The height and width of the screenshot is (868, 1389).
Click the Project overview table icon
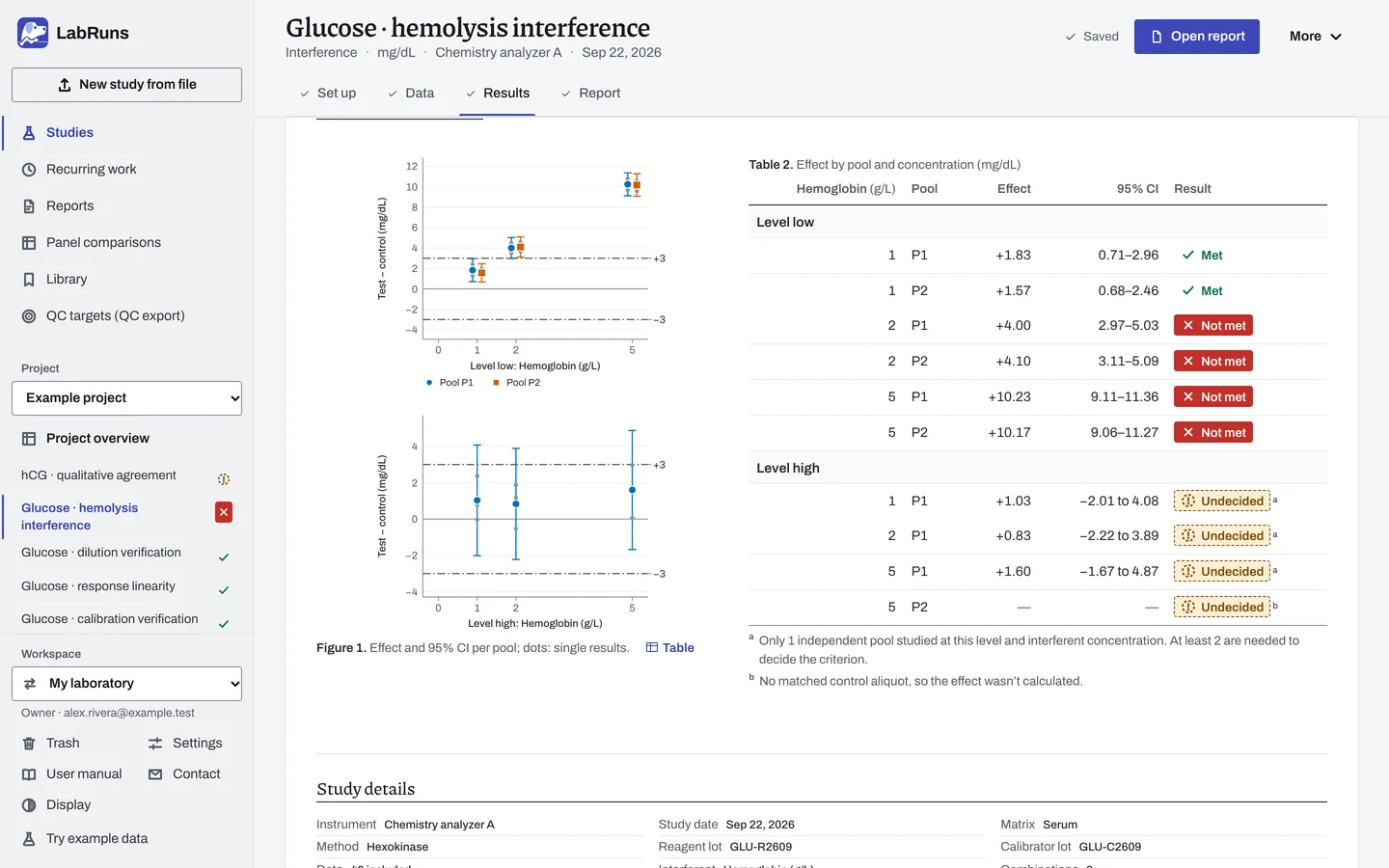point(29,439)
